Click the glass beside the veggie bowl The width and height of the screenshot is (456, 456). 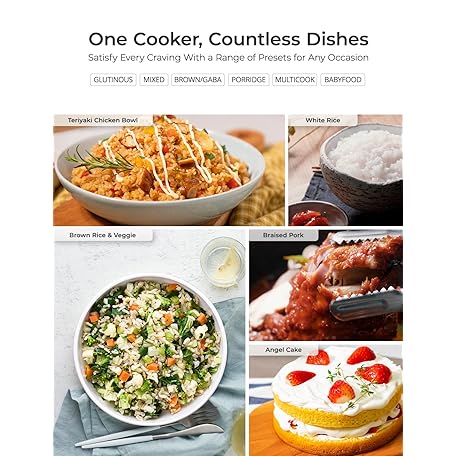223,262
